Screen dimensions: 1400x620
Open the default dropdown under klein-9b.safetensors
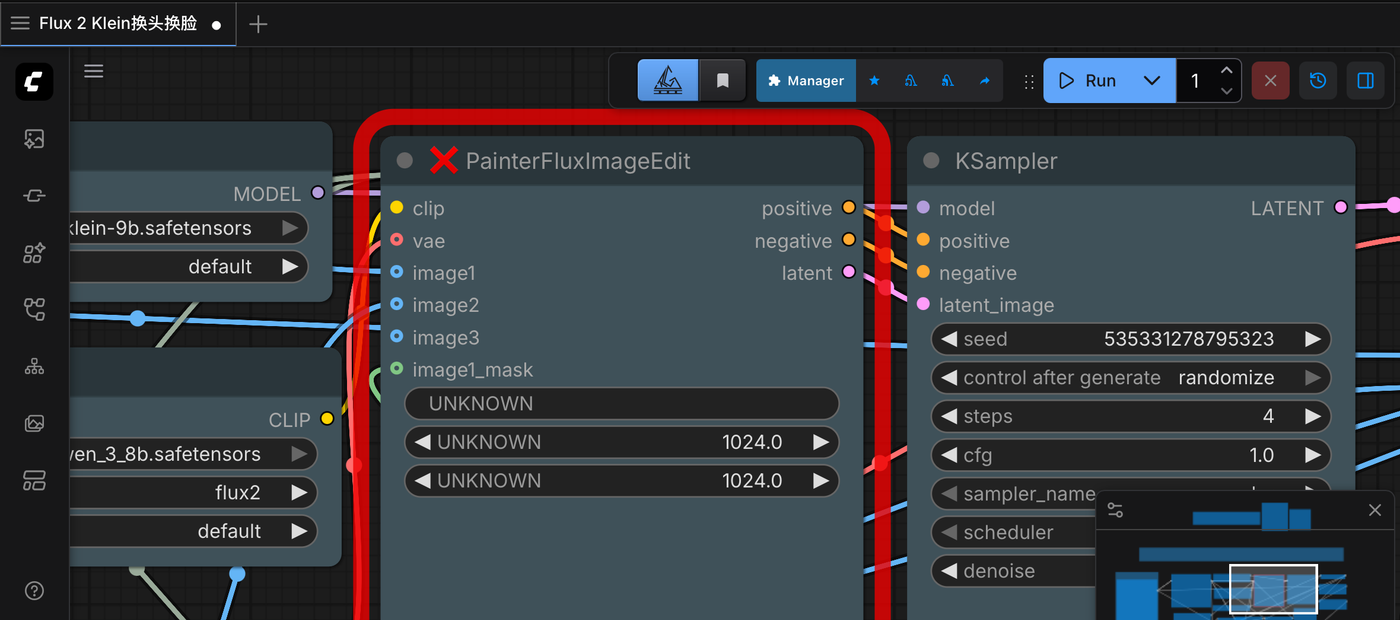pos(189,267)
